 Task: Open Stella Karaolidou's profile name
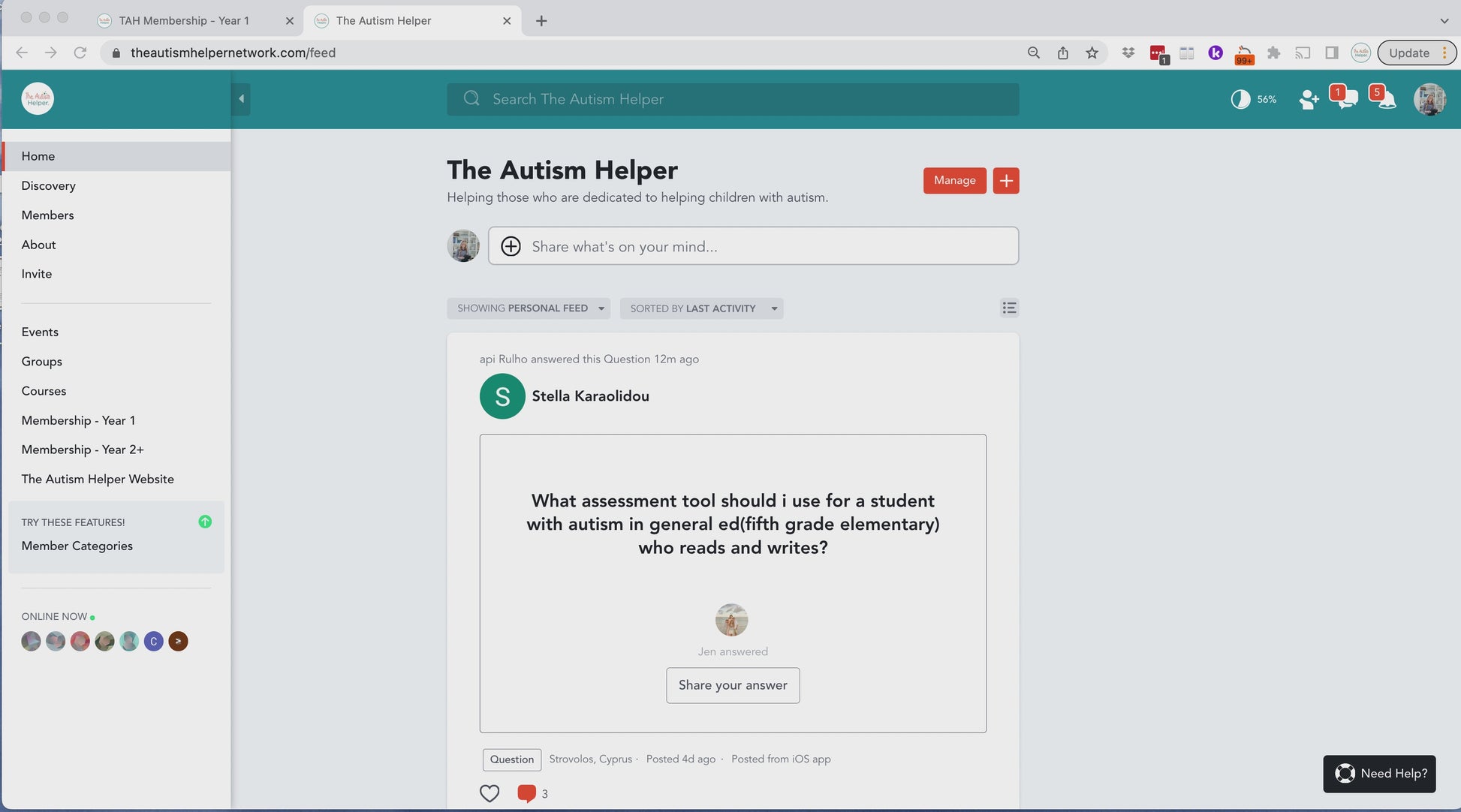click(591, 396)
